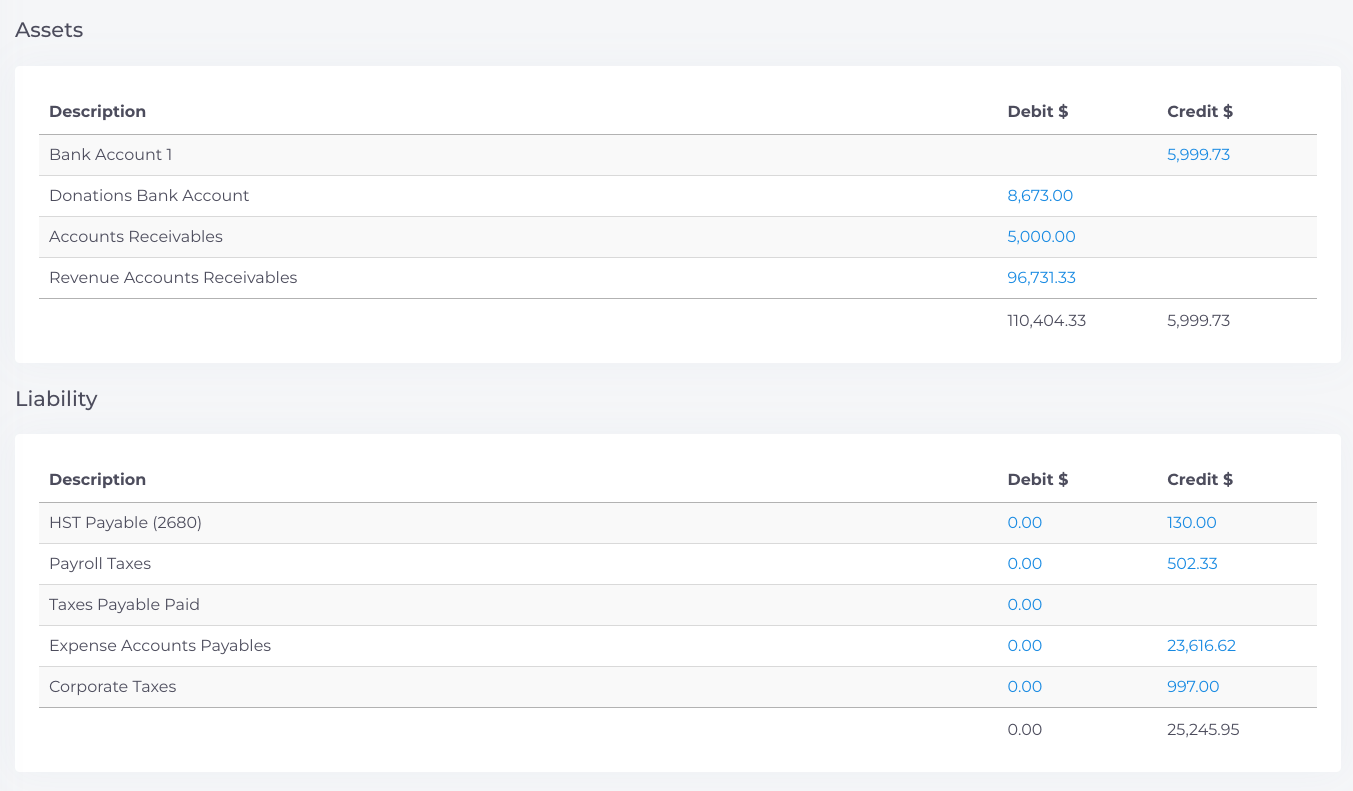Viewport: 1353px width, 791px height.
Task: Open Accounts Receivables debit 5,000.00
Action: coord(1041,237)
